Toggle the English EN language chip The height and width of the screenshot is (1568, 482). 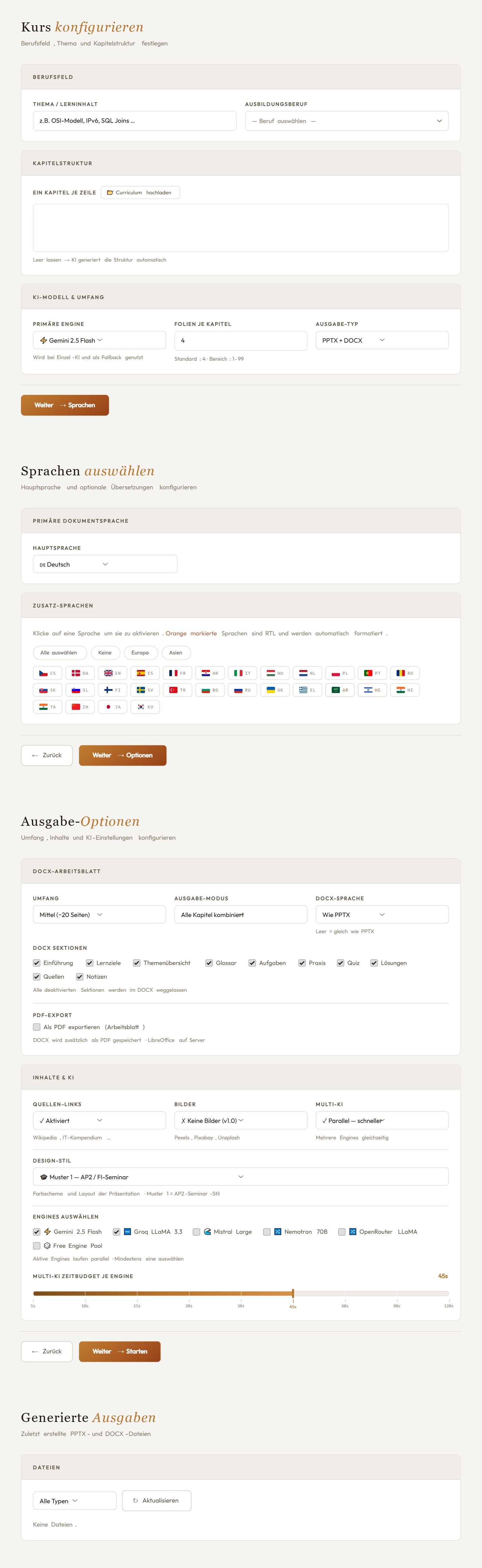click(113, 673)
